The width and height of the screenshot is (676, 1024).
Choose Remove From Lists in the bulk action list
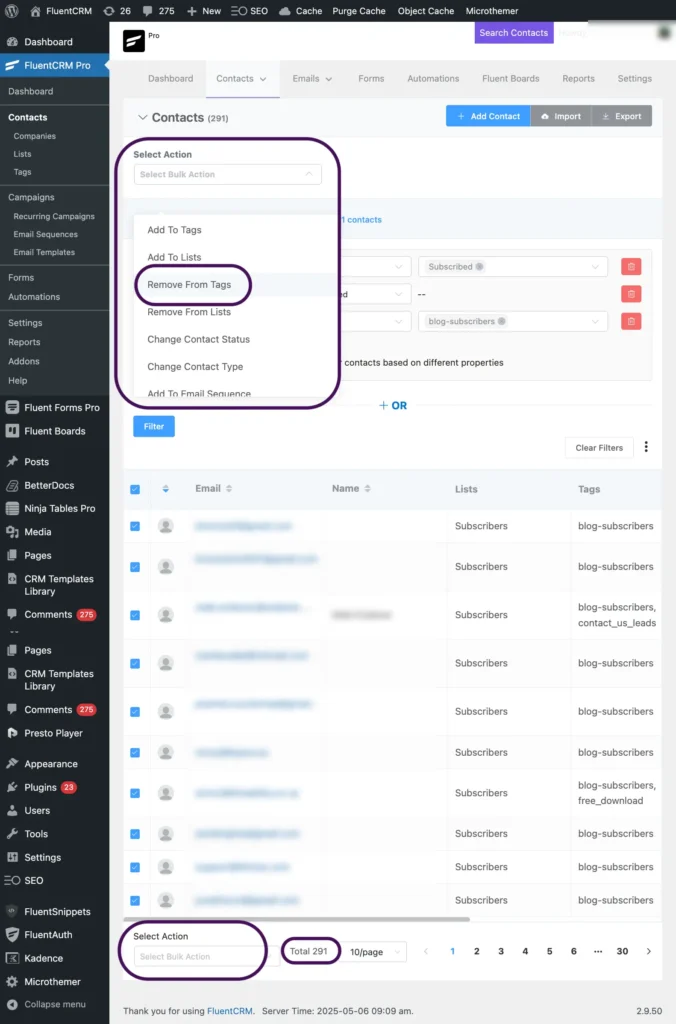[189, 312]
